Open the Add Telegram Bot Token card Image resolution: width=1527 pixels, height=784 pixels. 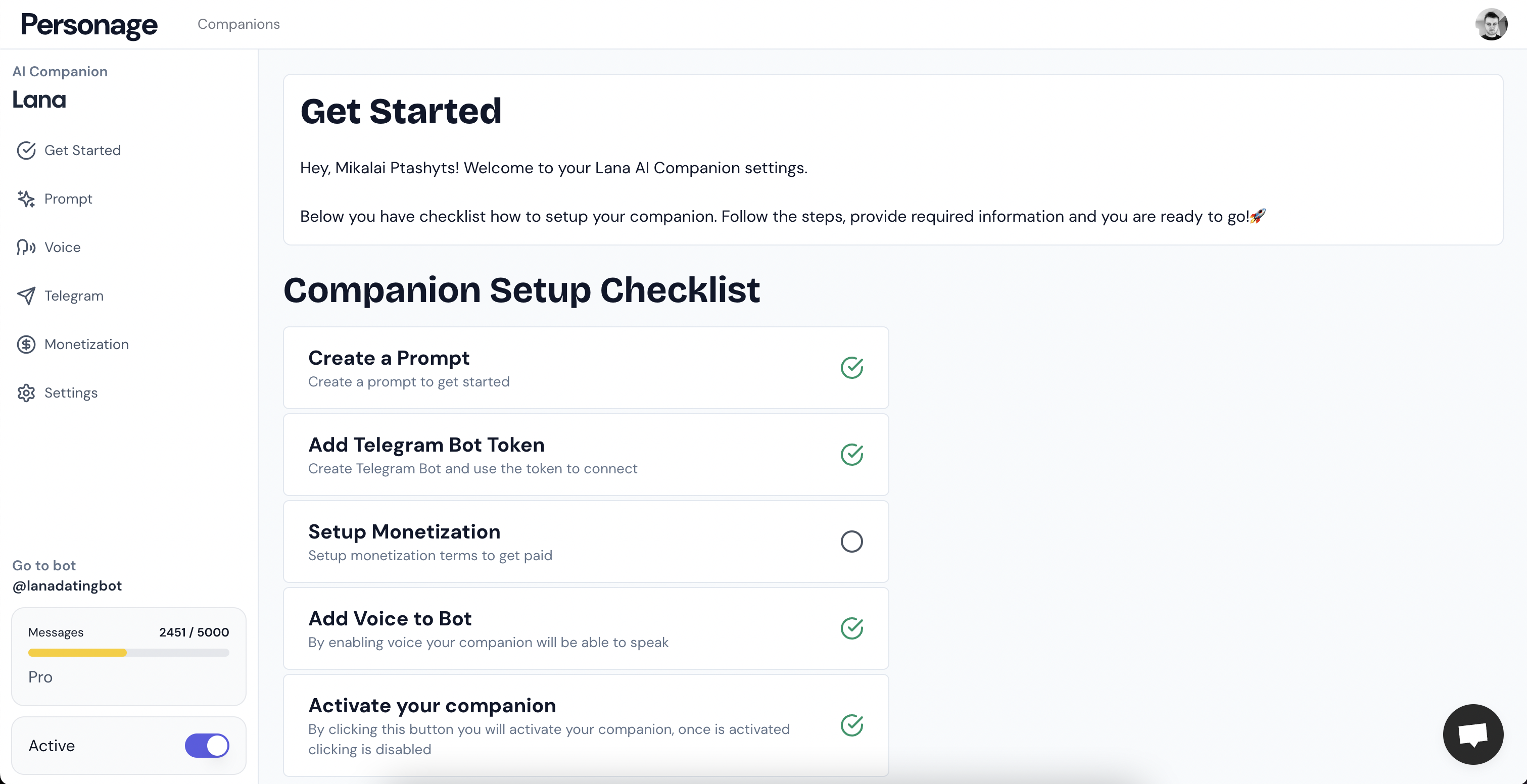click(534, 455)
